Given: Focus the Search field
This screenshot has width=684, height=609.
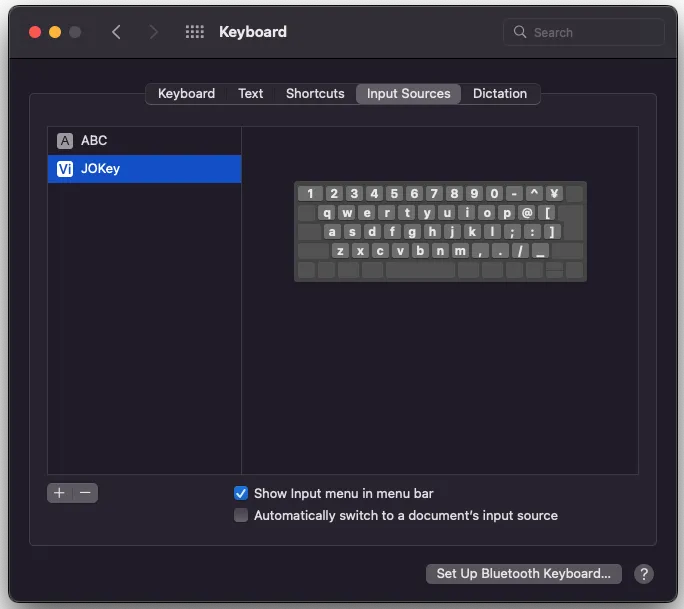Looking at the screenshot, I should [x=584, y=32].
